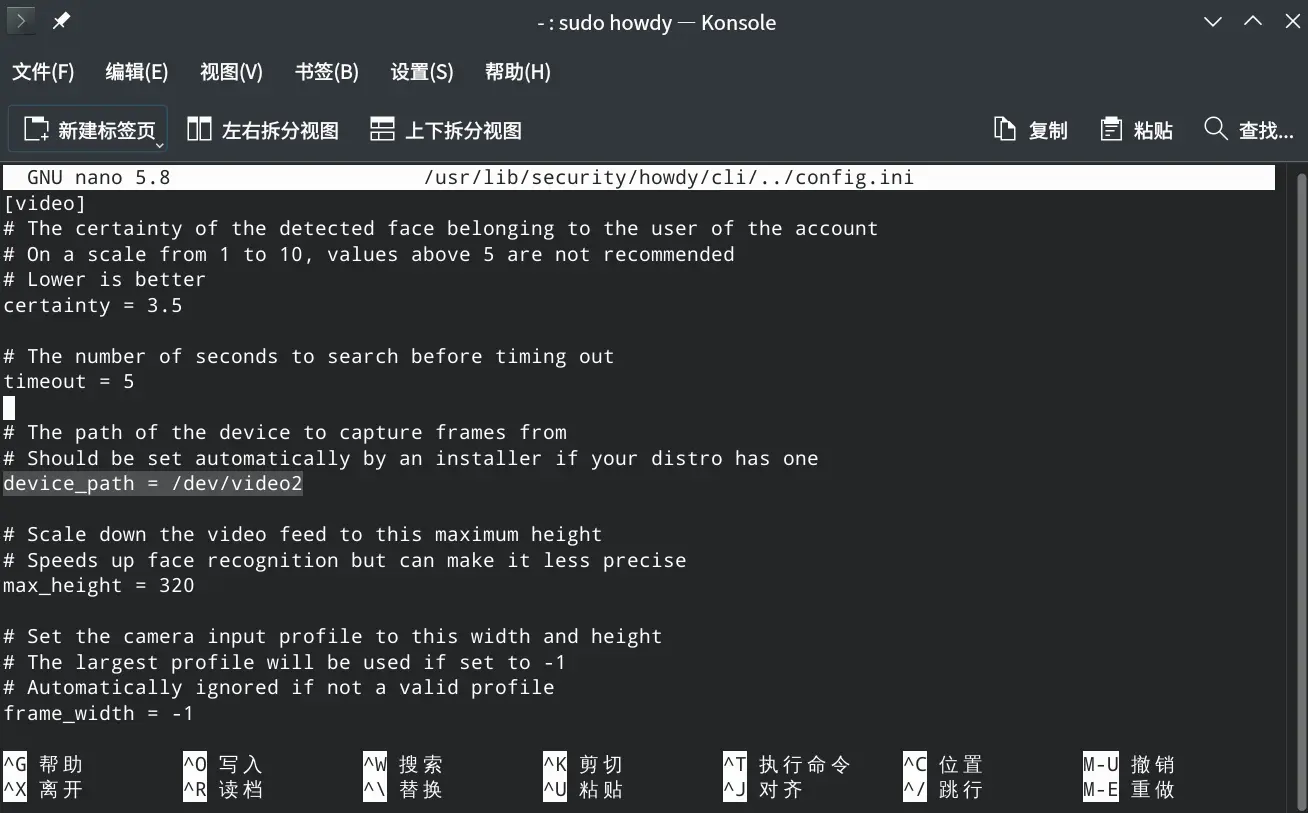
Task: Click the ^R 读档 read-file shortcut
Action: tap(223, 790)
